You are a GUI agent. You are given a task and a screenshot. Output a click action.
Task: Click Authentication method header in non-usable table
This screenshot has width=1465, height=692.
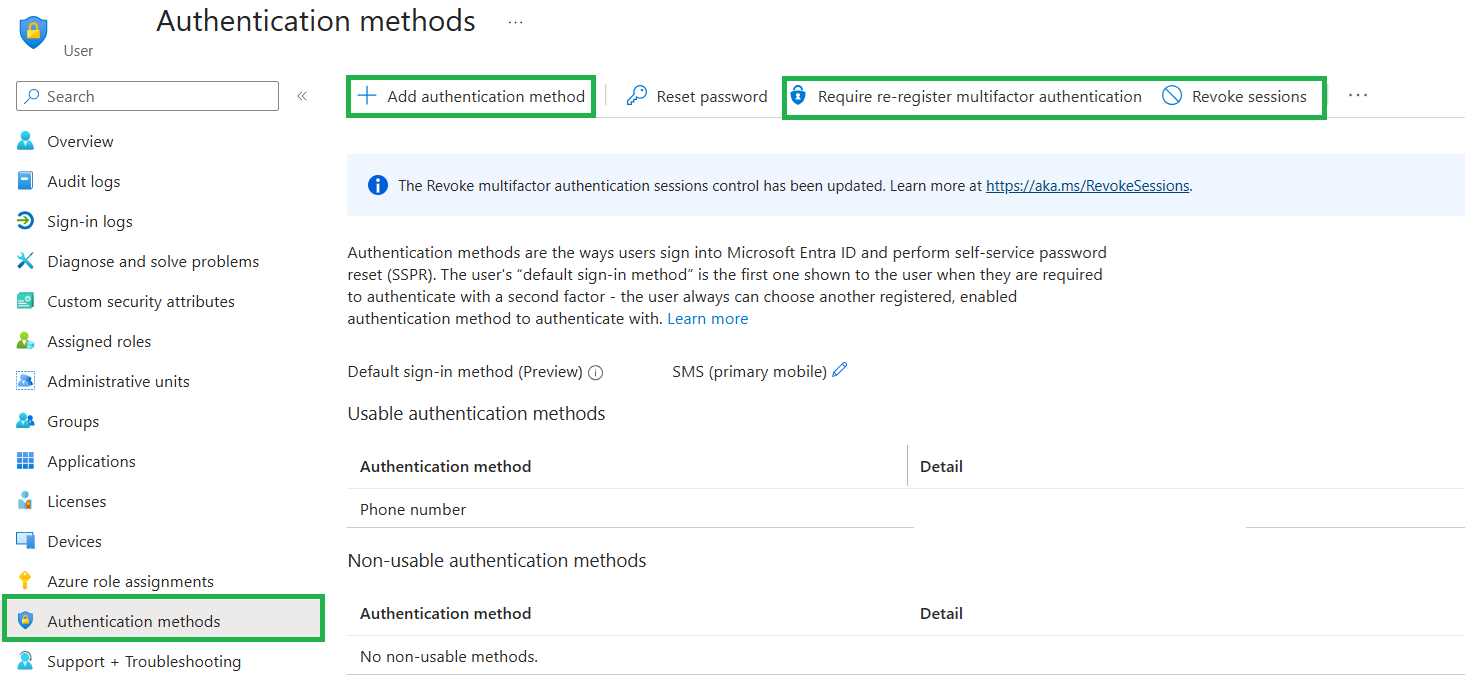pyautogui.click(x=446, y=613)
